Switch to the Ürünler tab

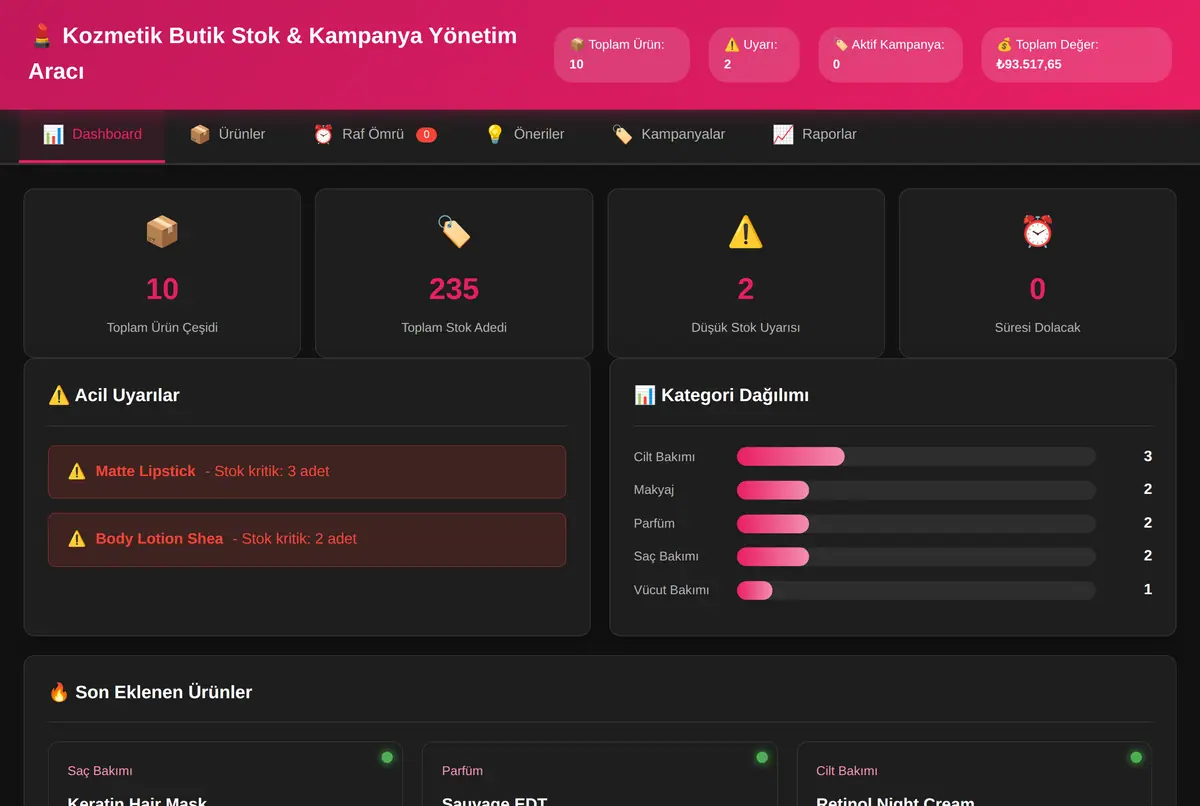(x=227, y=134)
